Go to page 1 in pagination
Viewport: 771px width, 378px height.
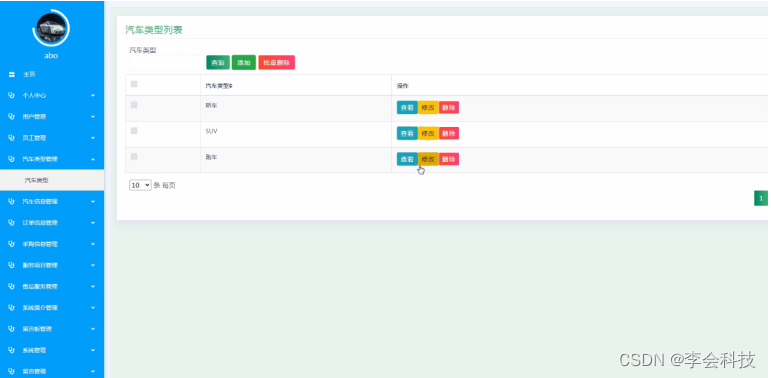click(x=761, y=199)
